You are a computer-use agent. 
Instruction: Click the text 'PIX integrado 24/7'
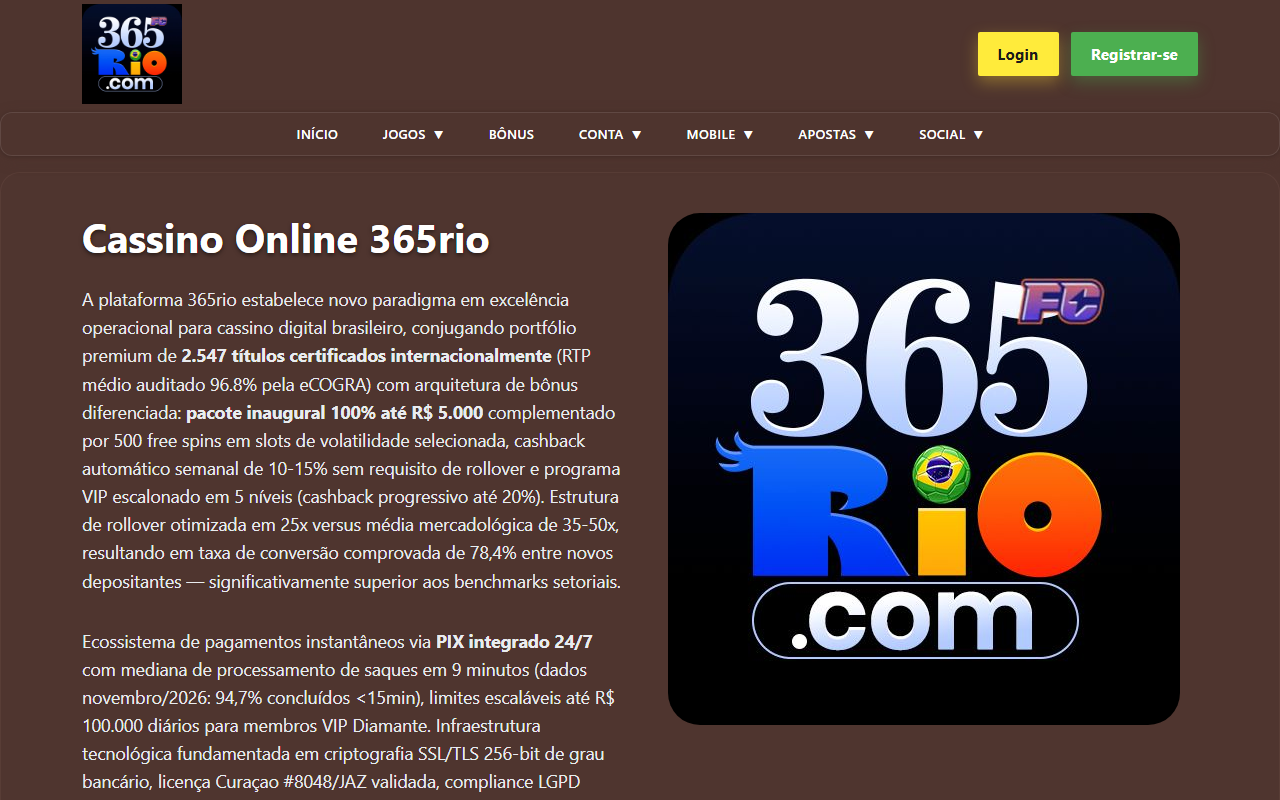(x=514, y=641)
